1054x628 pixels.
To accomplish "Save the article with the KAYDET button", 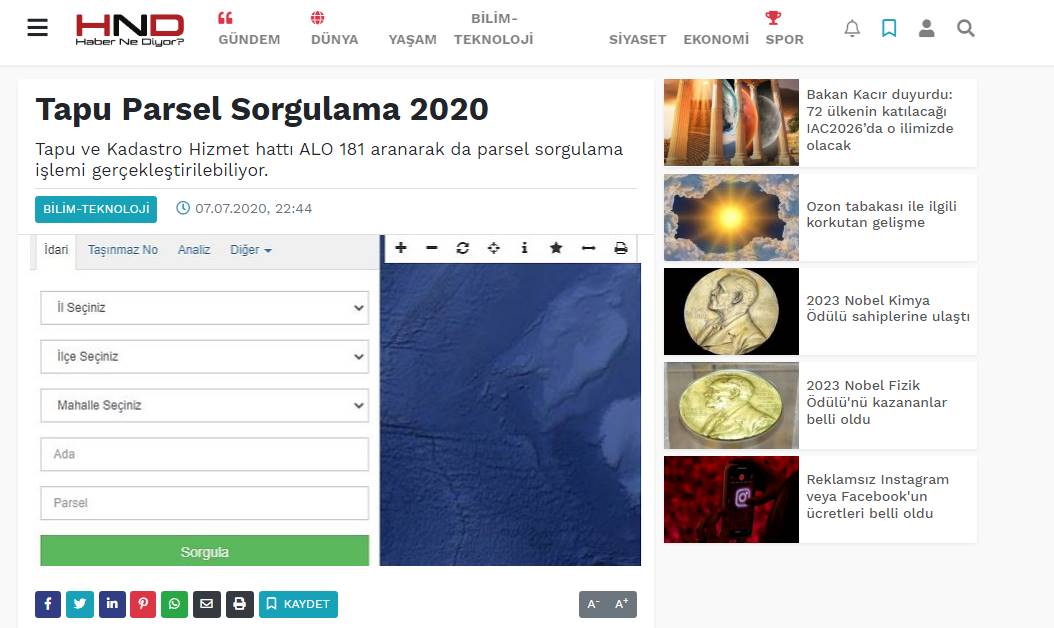I will 298,604.
